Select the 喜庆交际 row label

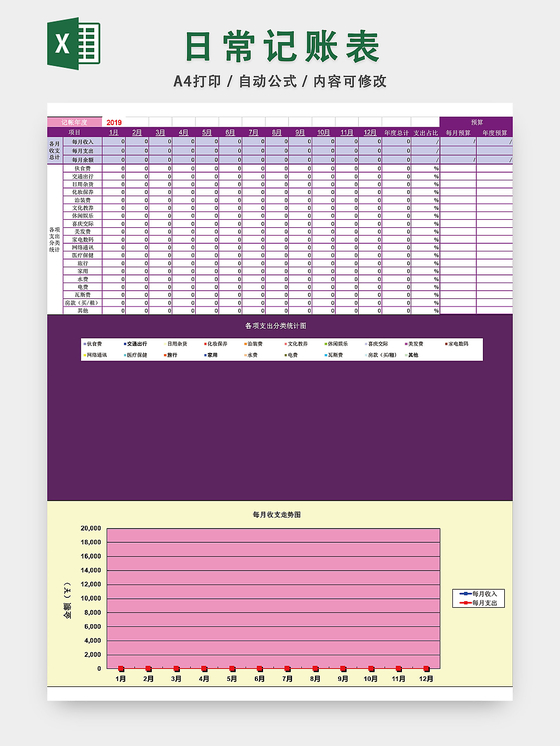pos(83,224)
